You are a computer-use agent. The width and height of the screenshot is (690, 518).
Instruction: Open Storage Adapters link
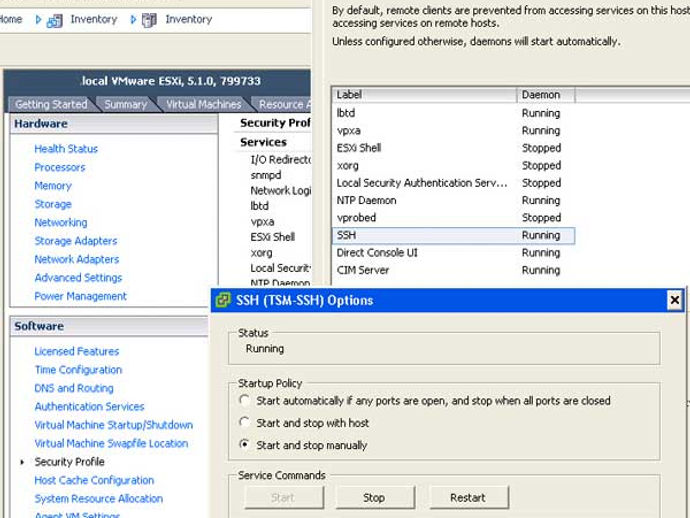pyautogui.click(x=76, y=241)
